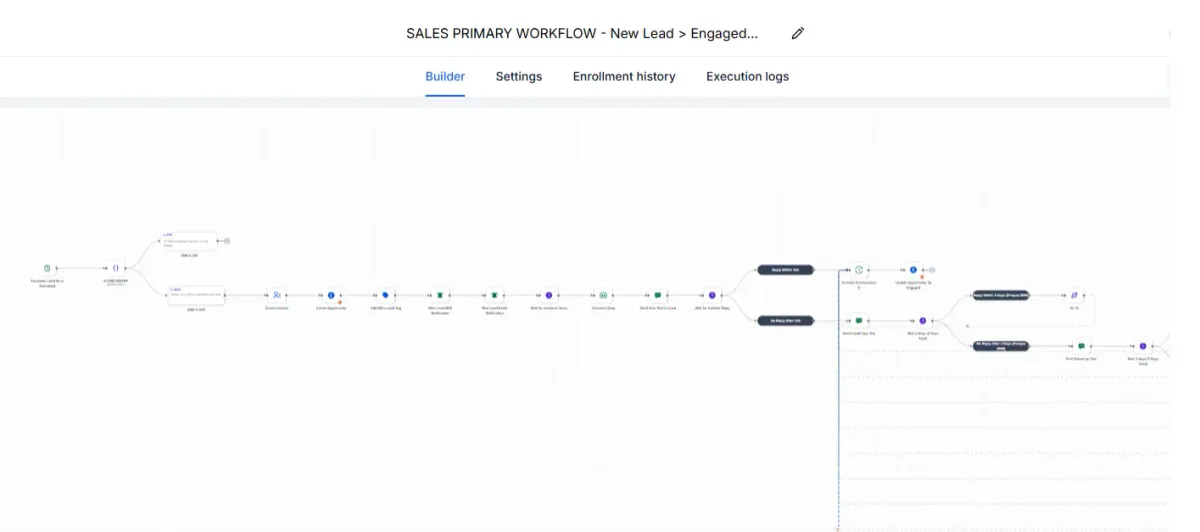The width and height of the screenshot is (1200, 532).
Task: Click the Reply Within 2 Days branch pill
Action: pyautogui.click(x=1001, y=295)
